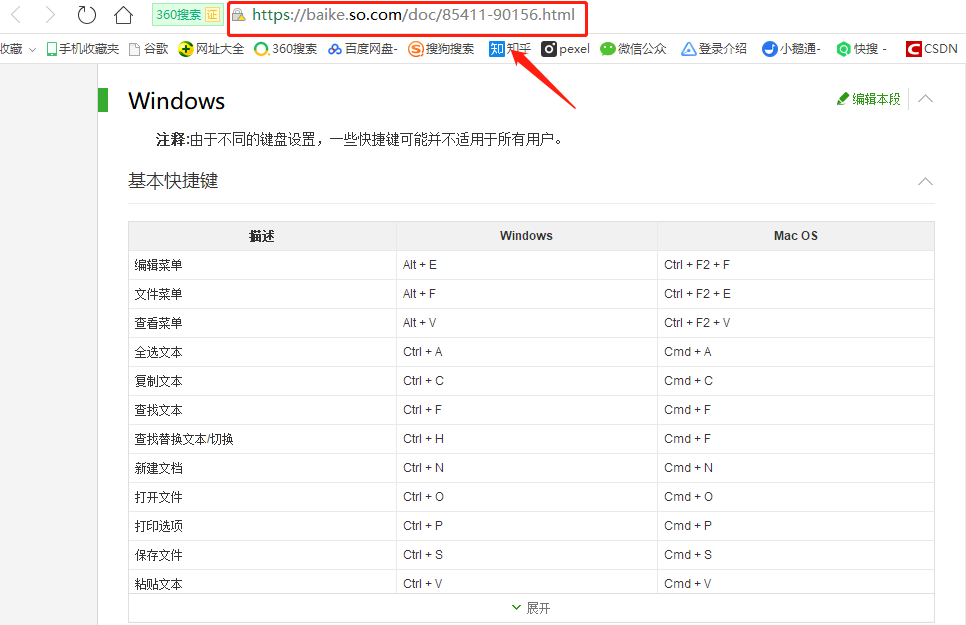
Task: Click the 查找文本 row label
Action: click(x=158, y=410)
